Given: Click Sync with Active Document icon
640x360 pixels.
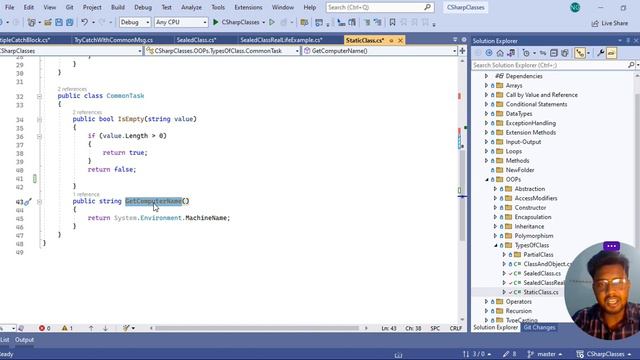Looking at the screenshot, I should (x=543, y=53).
